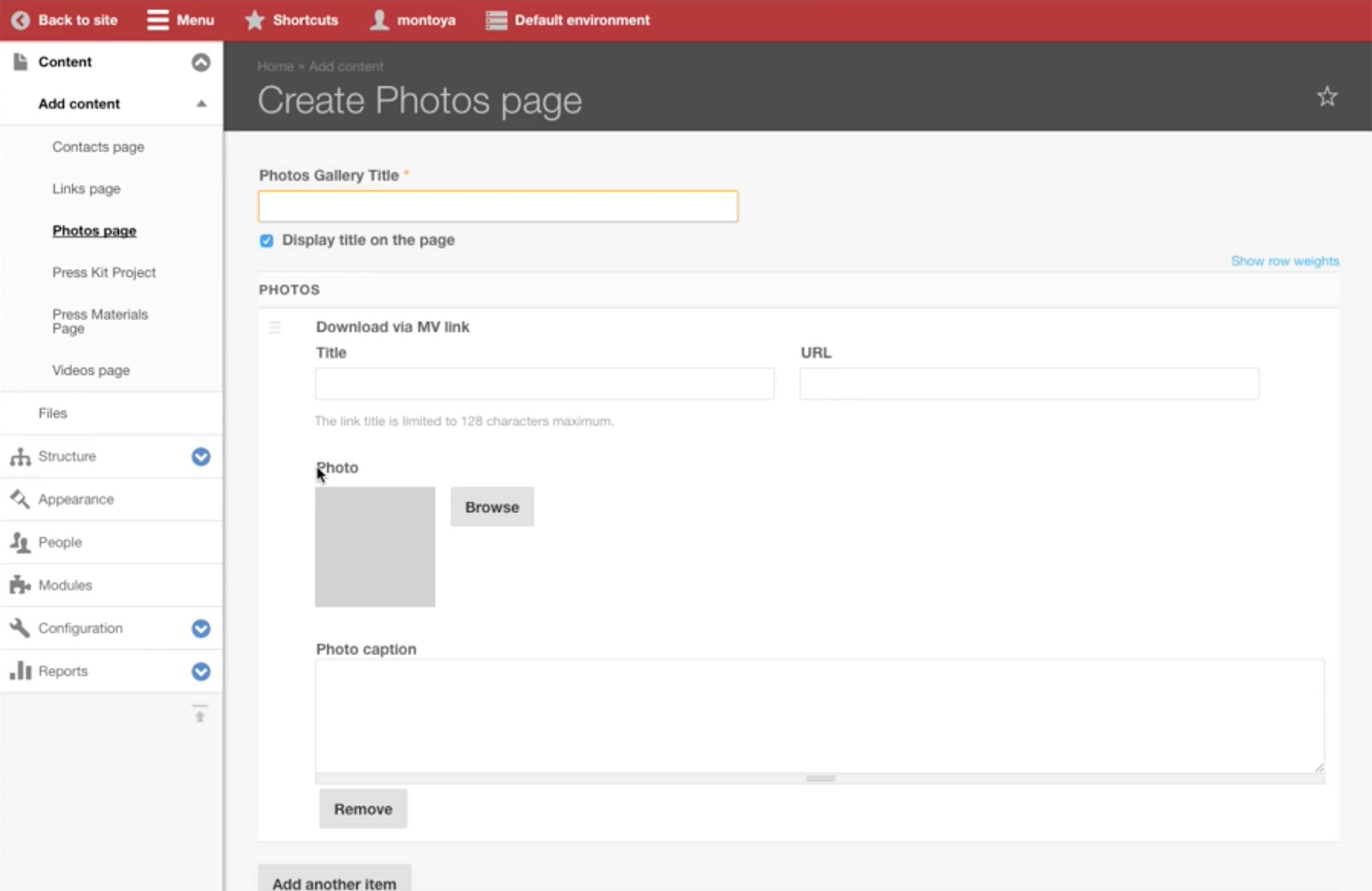This screenshot has height=891, width=1372.
Task: Expand the Reports menu chevron
Action: click(201, 672)
